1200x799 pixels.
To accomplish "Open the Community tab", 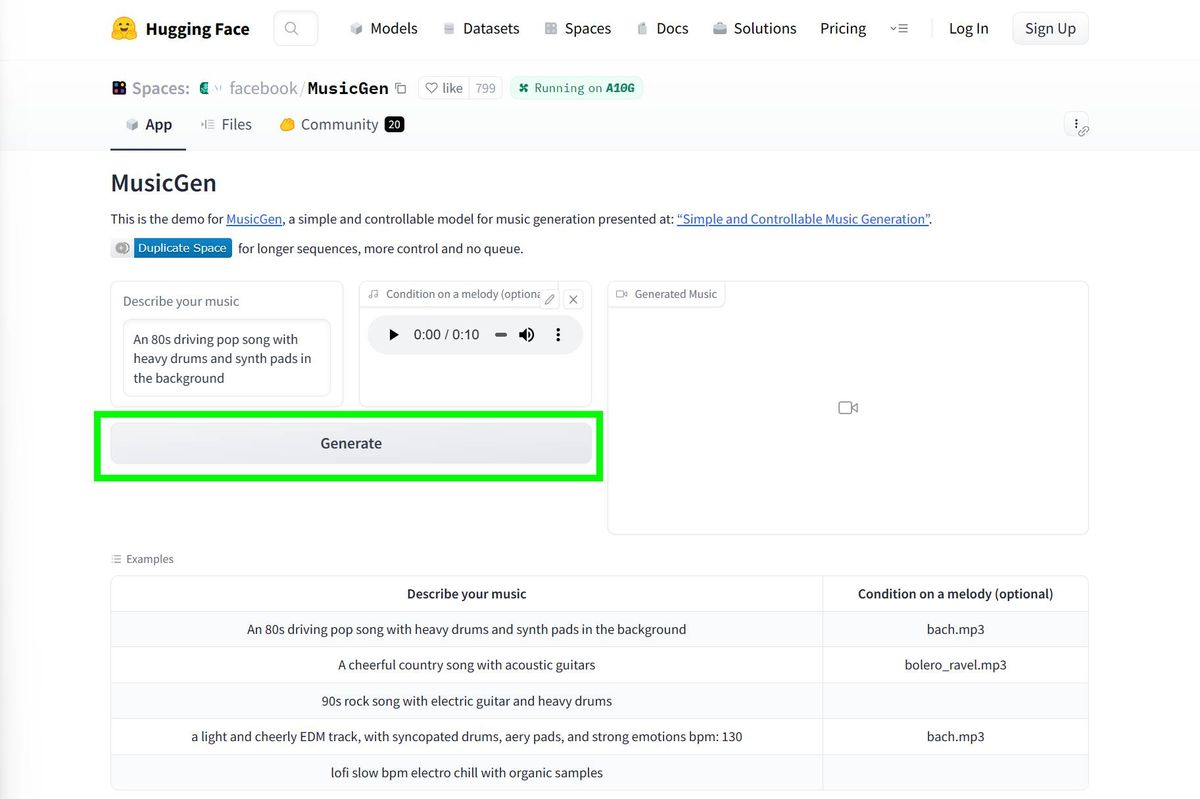I will click(x=340, y=125).
